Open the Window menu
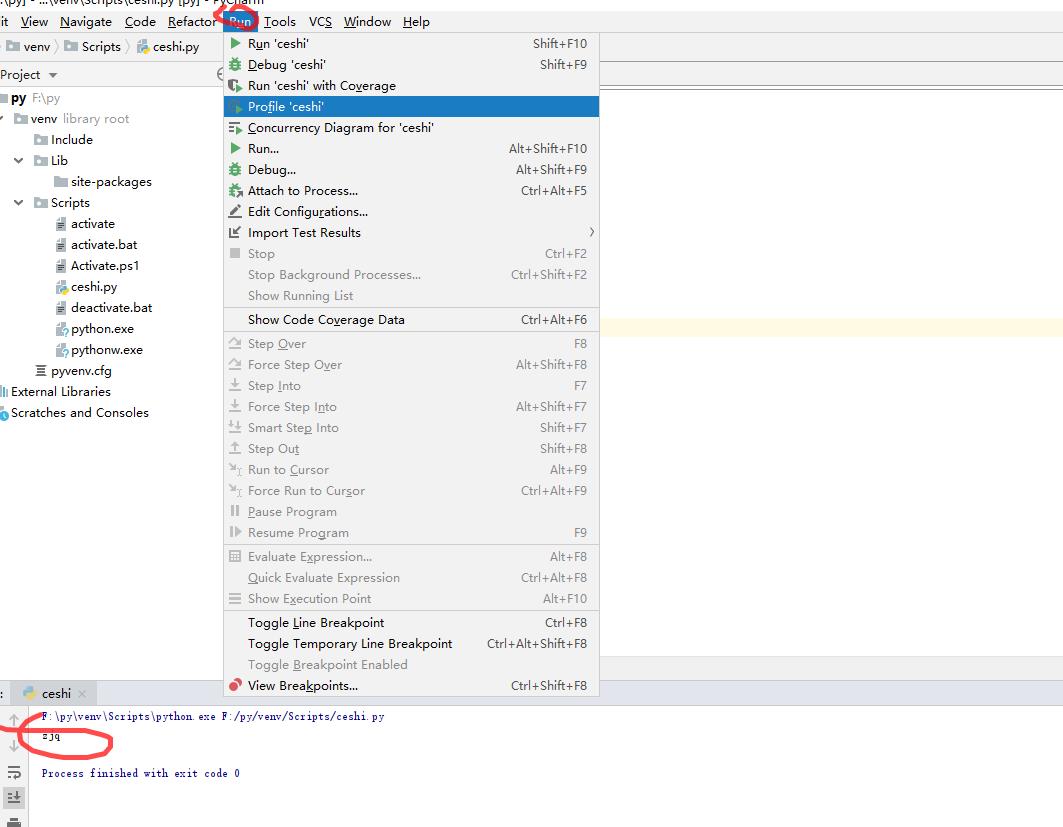 [x=367, y=22]
